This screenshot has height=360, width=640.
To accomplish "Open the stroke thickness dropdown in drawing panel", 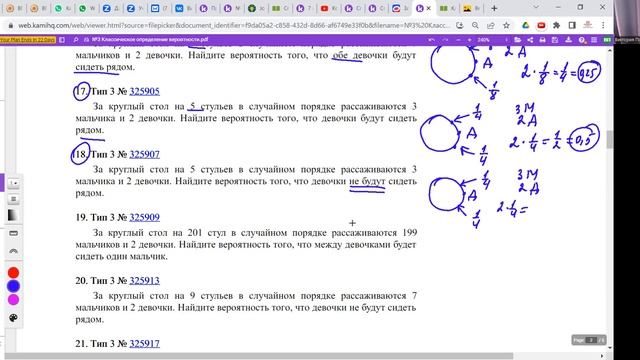I will (13, 183).
